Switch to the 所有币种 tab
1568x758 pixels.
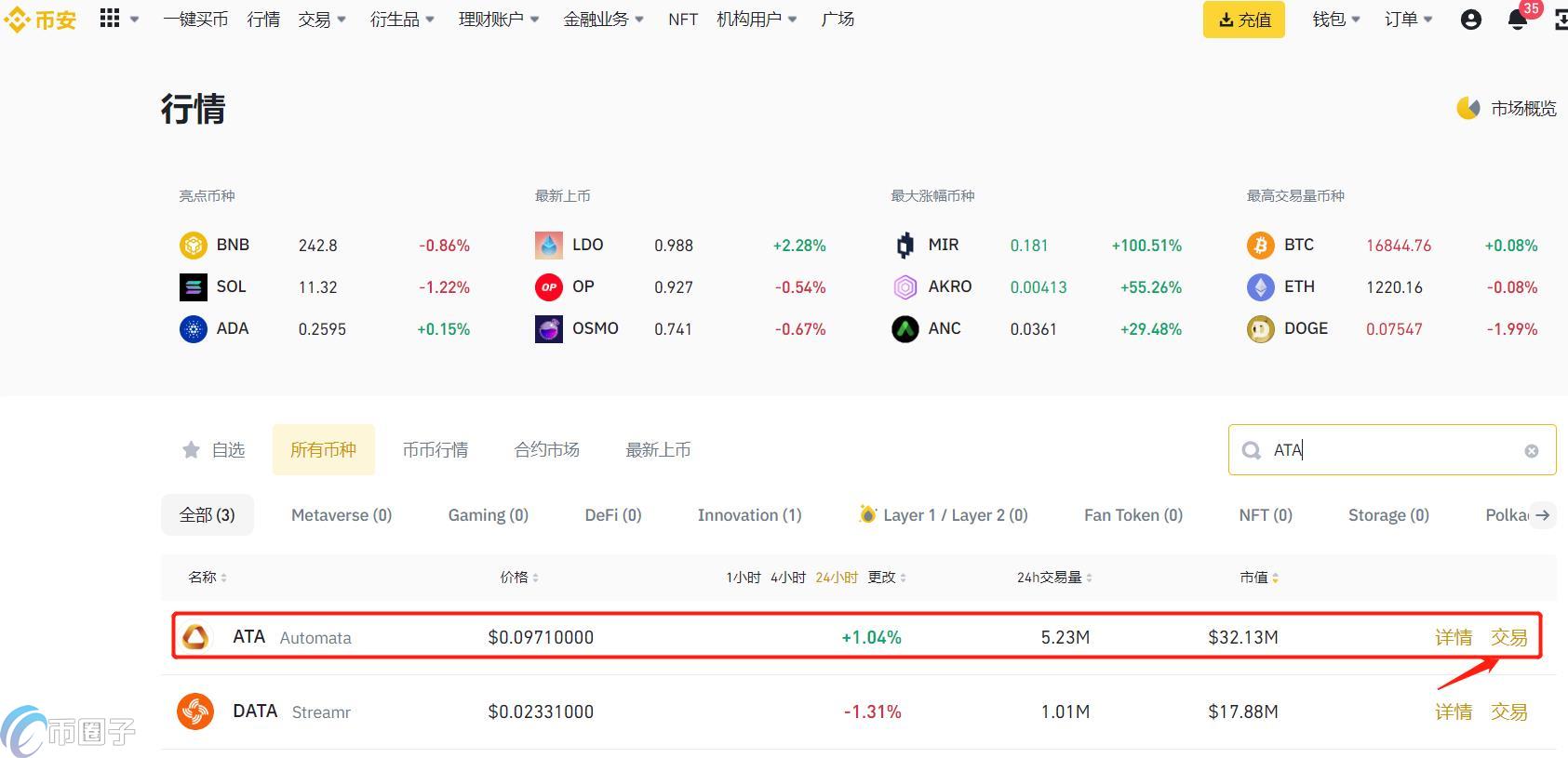[324, 450]
